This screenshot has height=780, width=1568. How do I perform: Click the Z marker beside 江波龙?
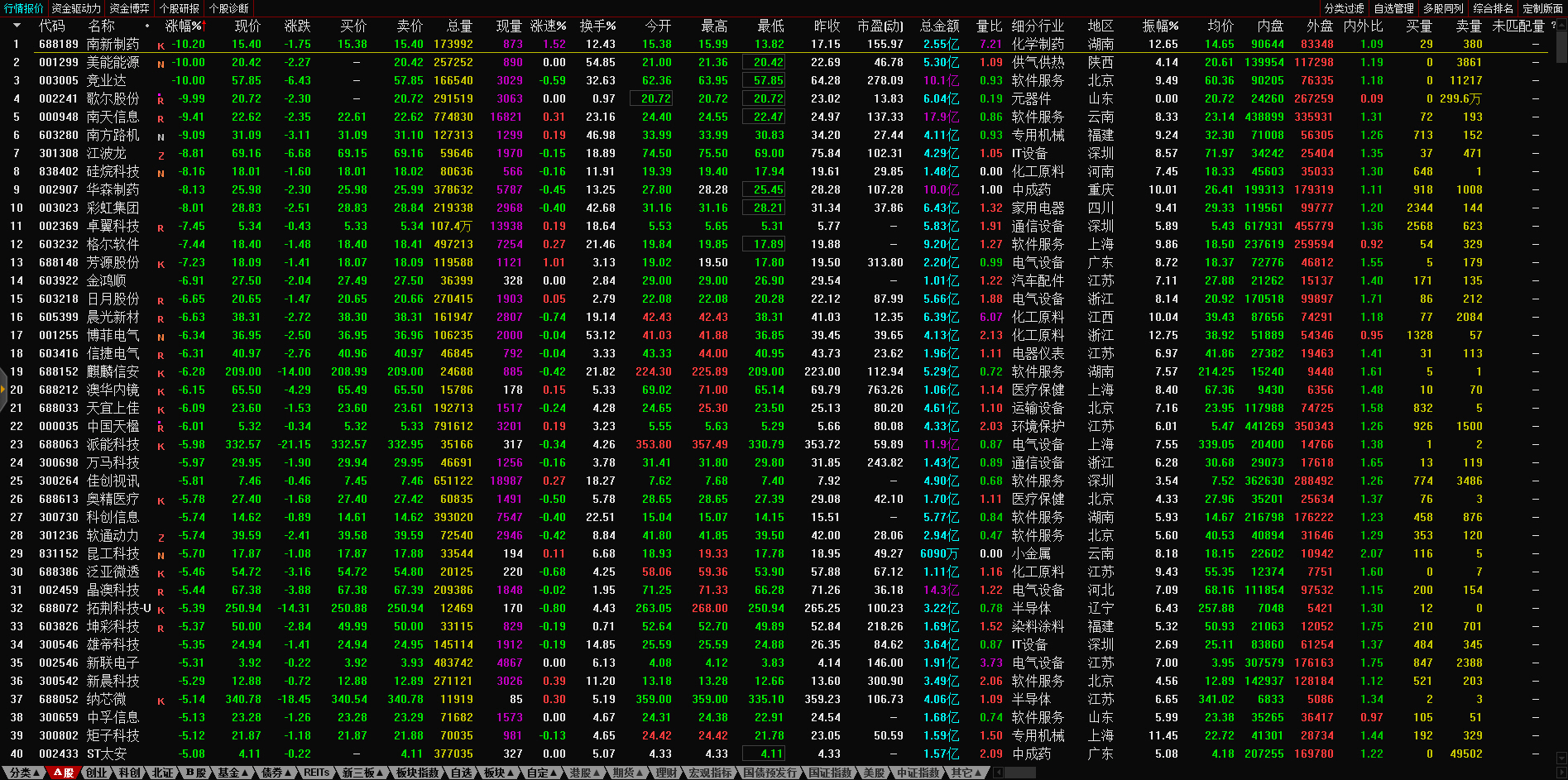tap(161, 155)
